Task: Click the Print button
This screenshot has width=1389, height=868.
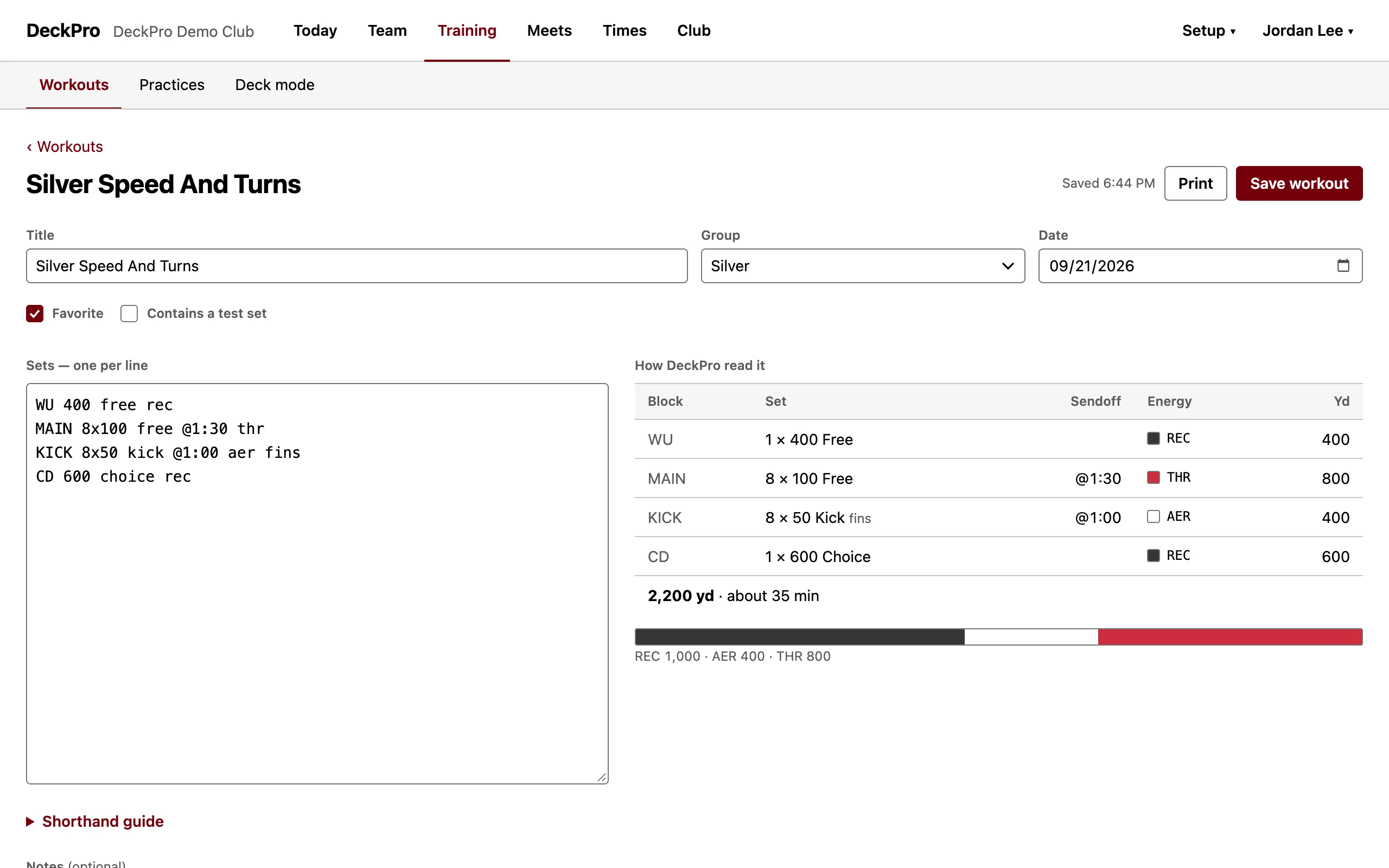Action: (1196, 183)
